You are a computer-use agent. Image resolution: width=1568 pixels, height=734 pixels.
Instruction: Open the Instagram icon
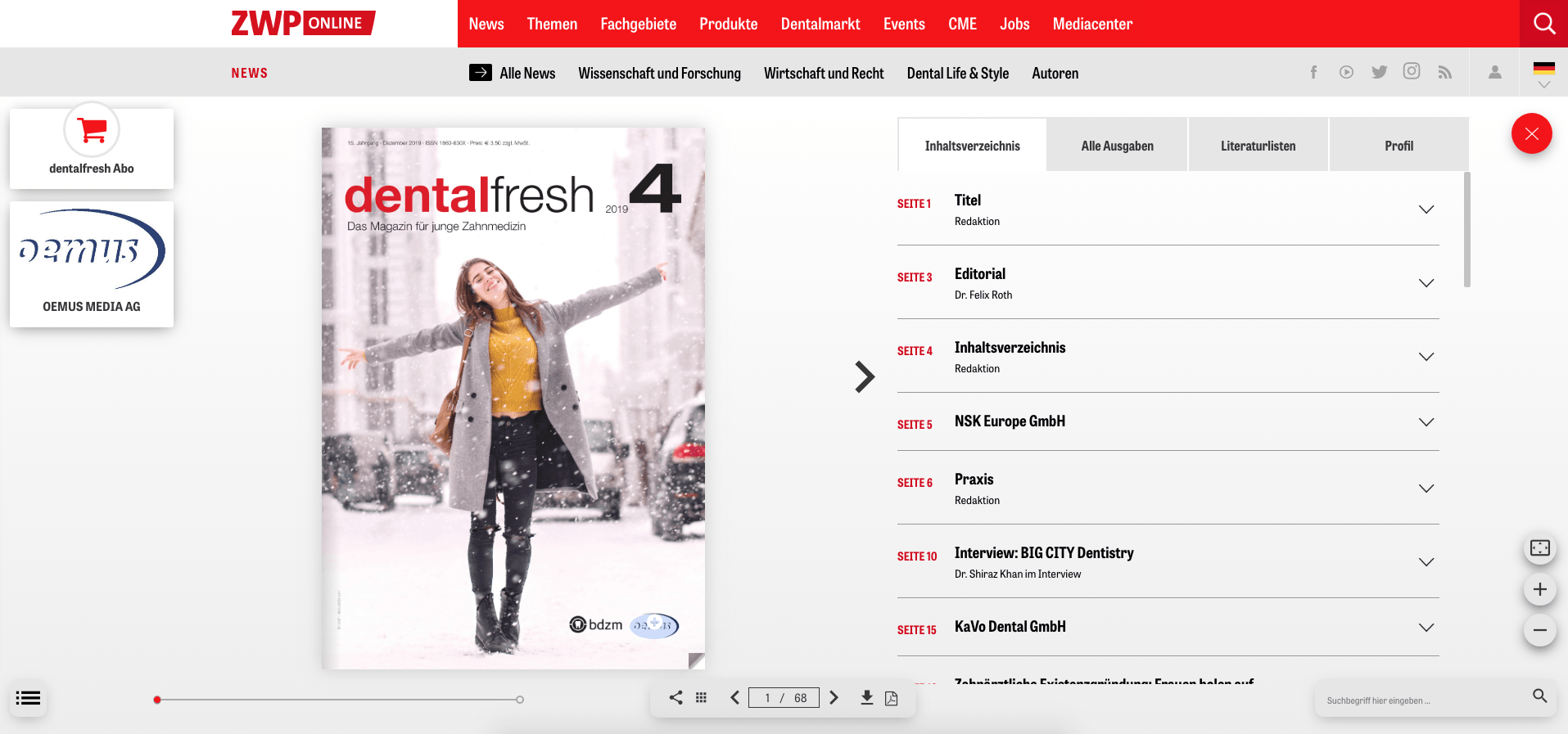click(x=1412, y=71)
